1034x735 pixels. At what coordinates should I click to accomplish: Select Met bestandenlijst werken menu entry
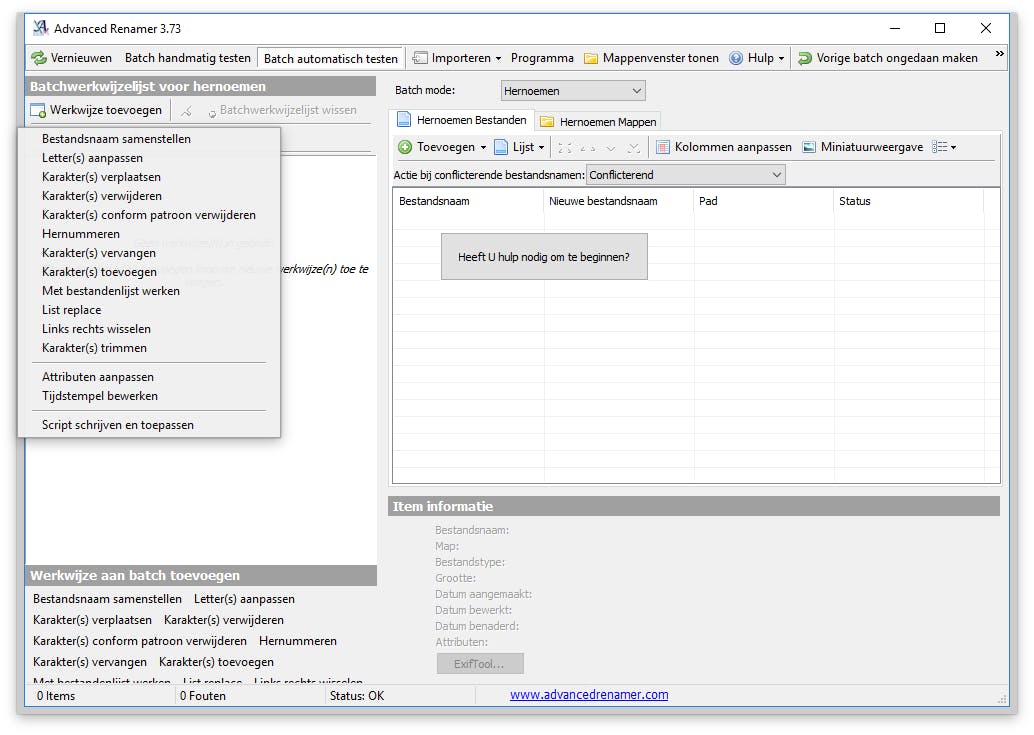click(149, 291)
